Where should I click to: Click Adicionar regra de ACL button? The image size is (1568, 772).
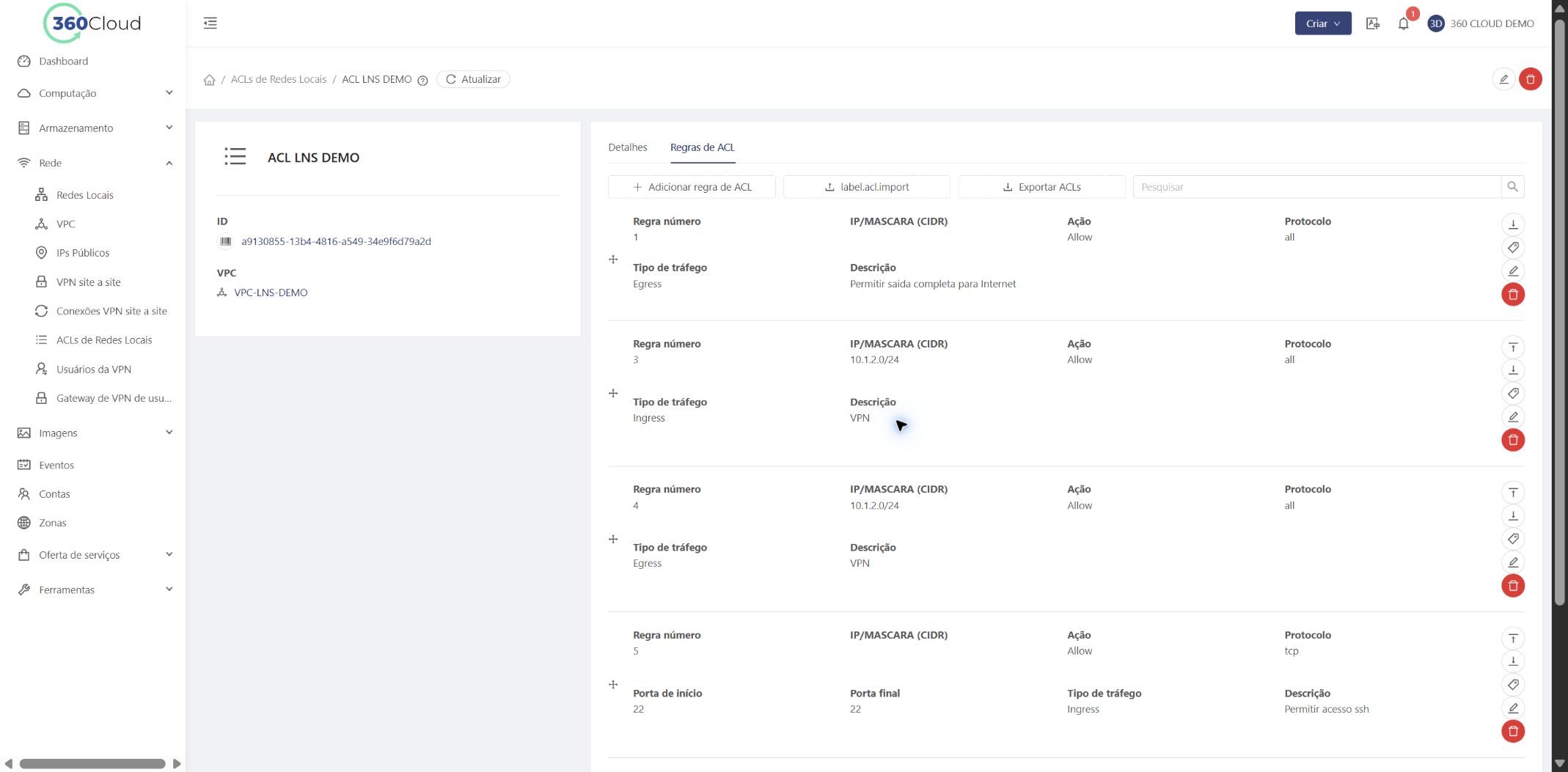click(x=692, y=187)
